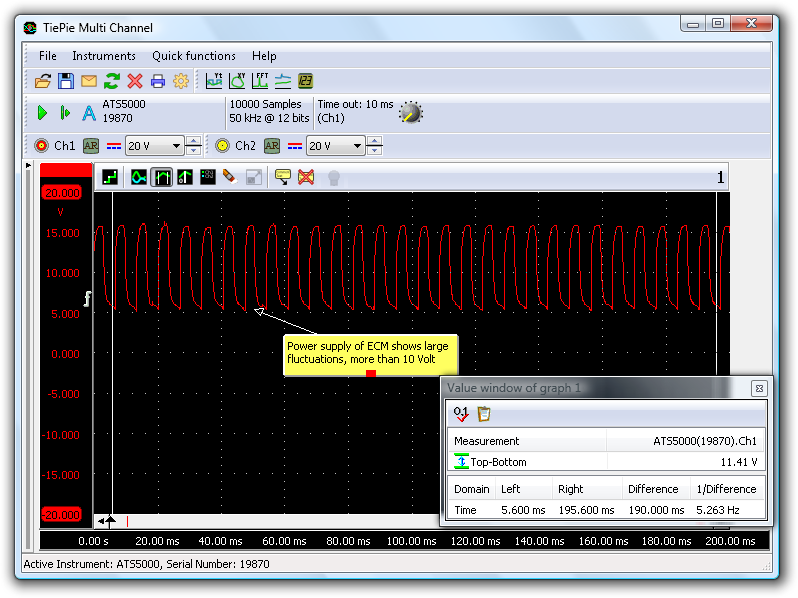Expand the object tree via small left-edge arrow
The width and height of the screenshot is (798, 598).
(28, 165)
